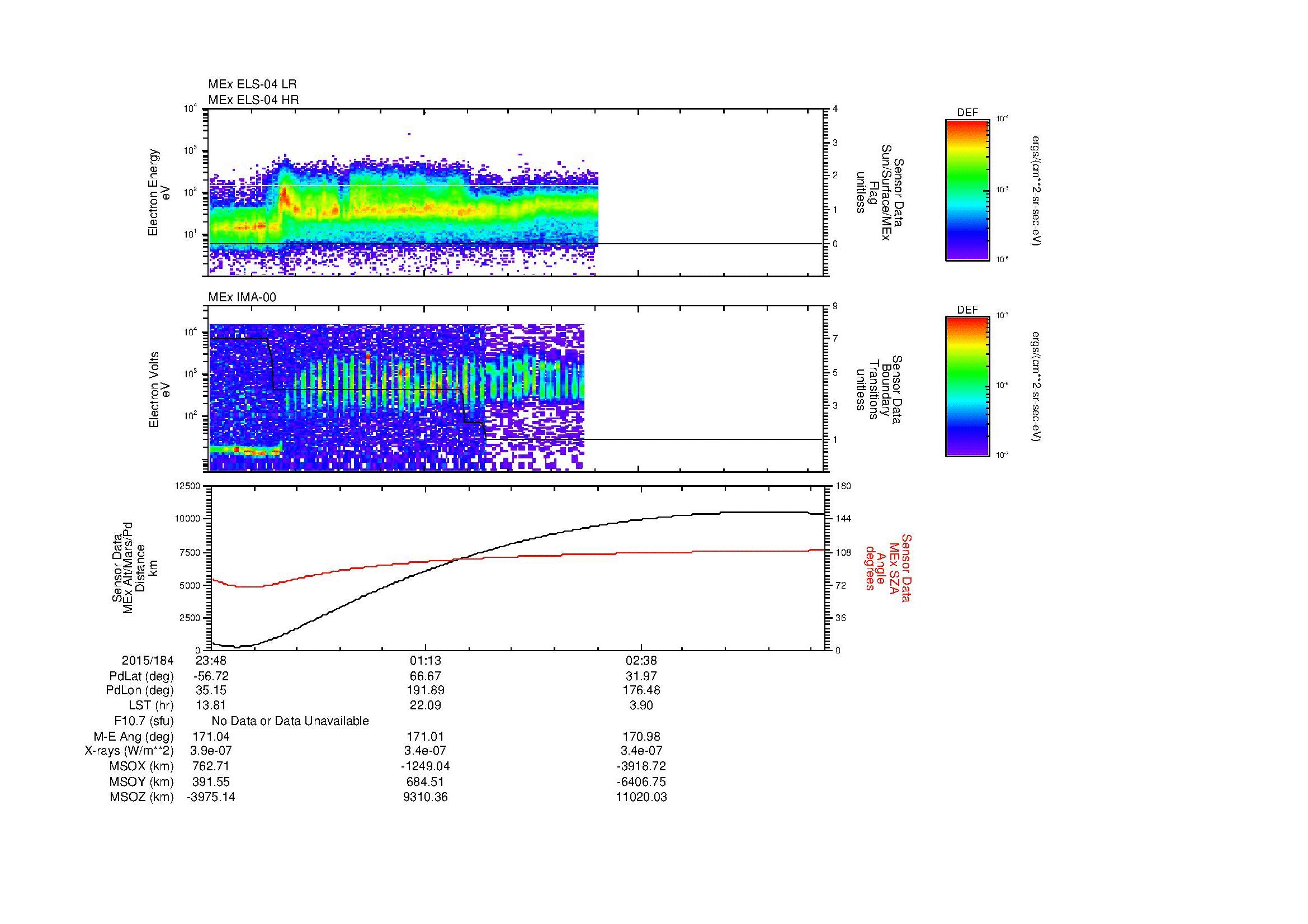This screenshot has height=924, width=1308.
Task: Click the time label 02:38
Action: 641,660
